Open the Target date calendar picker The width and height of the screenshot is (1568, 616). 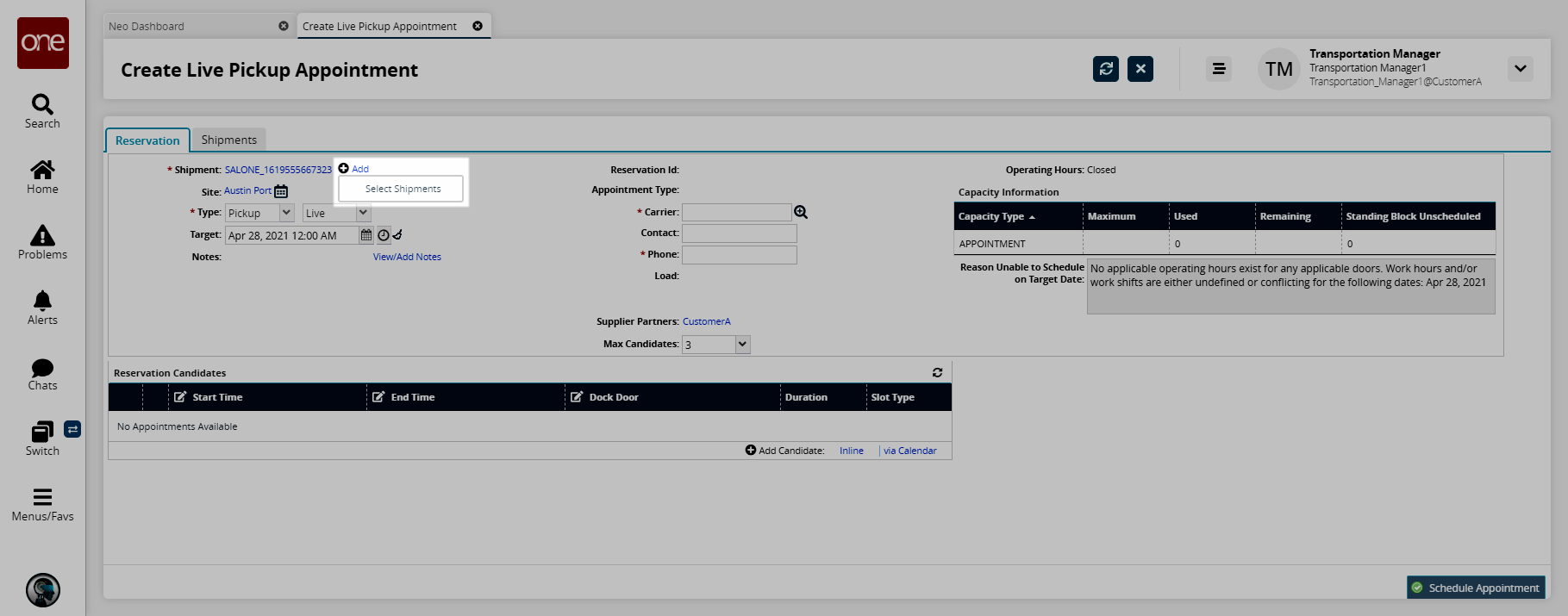366,235
